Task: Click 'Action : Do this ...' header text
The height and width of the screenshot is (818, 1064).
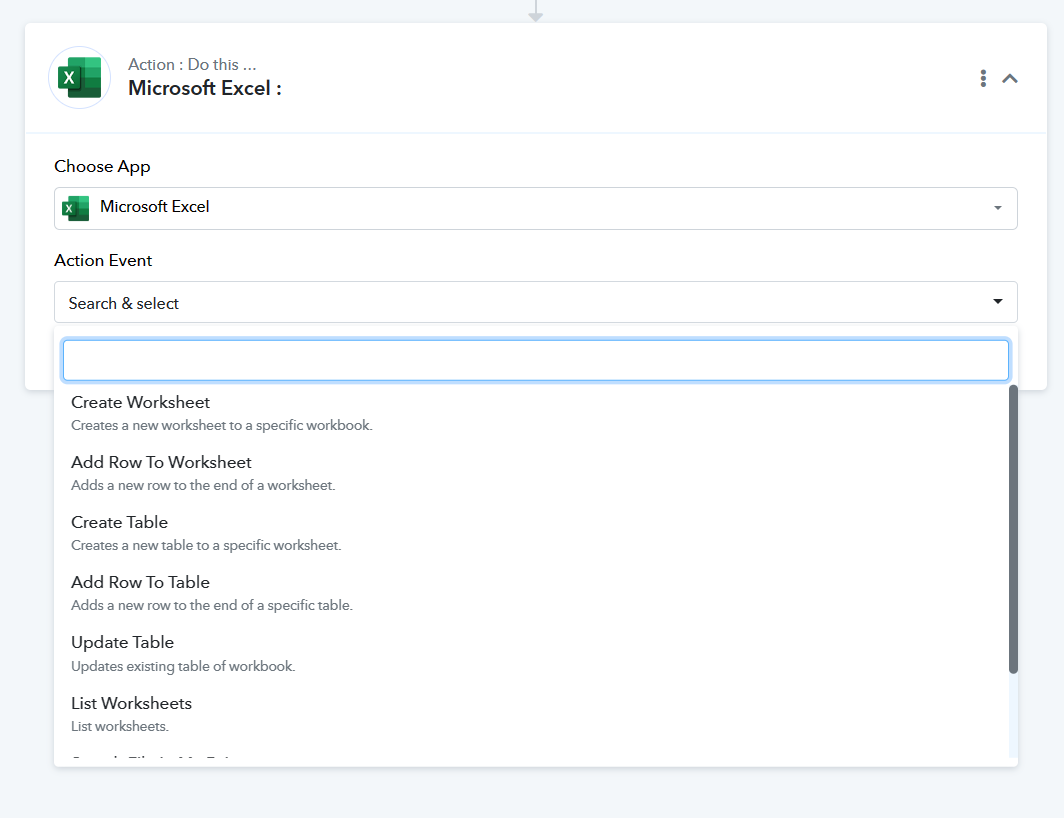Action: (x=193, y=64)
